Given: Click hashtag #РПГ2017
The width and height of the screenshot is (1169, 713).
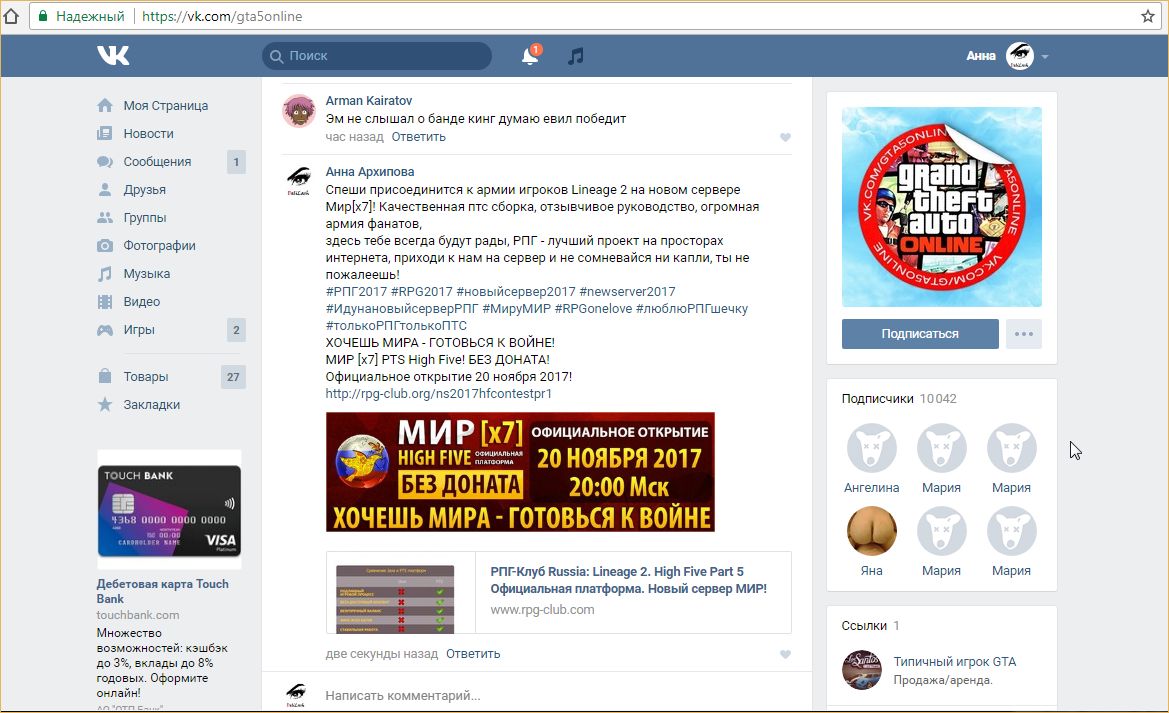Looking at the screenshot, I should point(356,292).
